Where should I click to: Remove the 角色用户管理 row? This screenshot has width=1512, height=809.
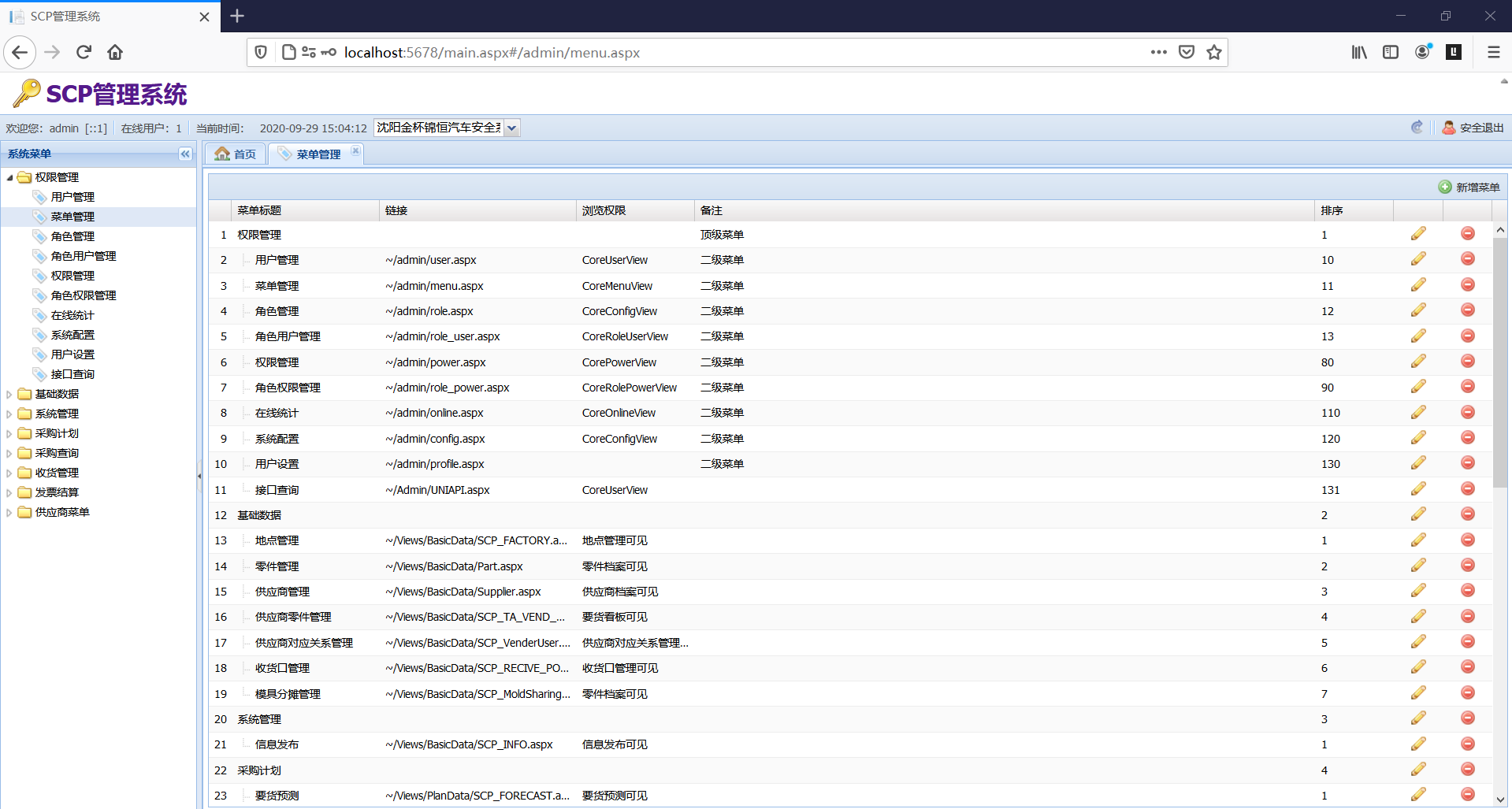(1468, 336)
